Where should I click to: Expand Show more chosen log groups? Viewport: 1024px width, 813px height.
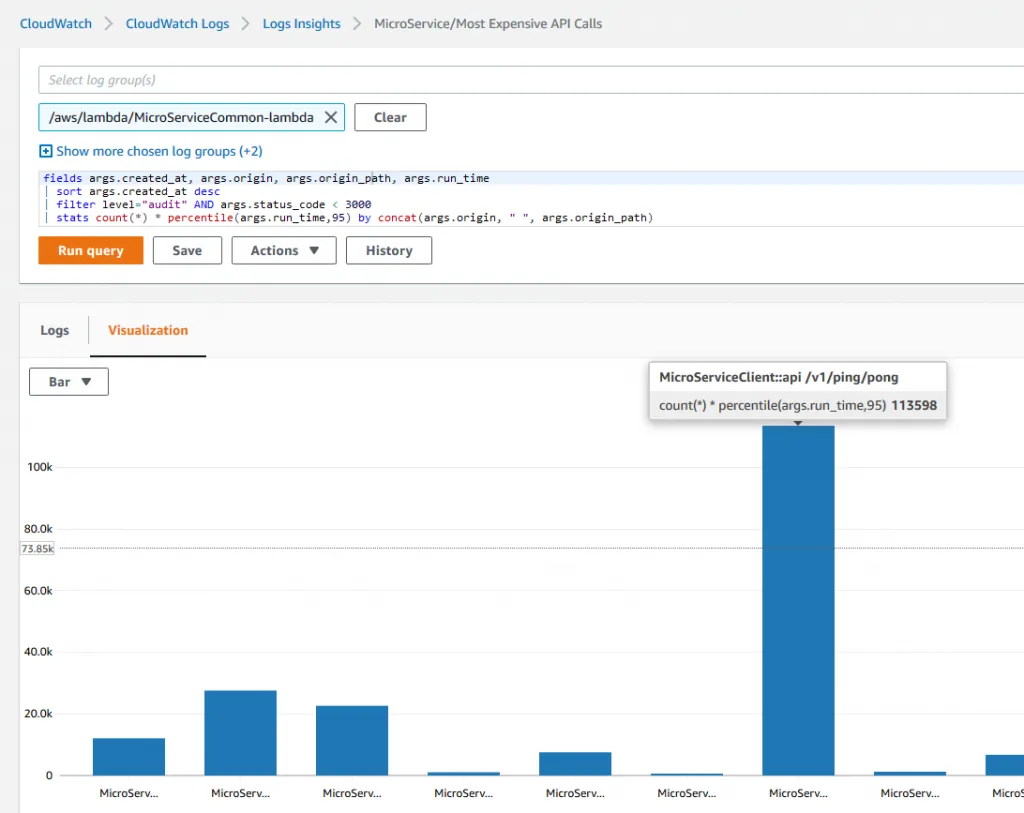[158, 151]
